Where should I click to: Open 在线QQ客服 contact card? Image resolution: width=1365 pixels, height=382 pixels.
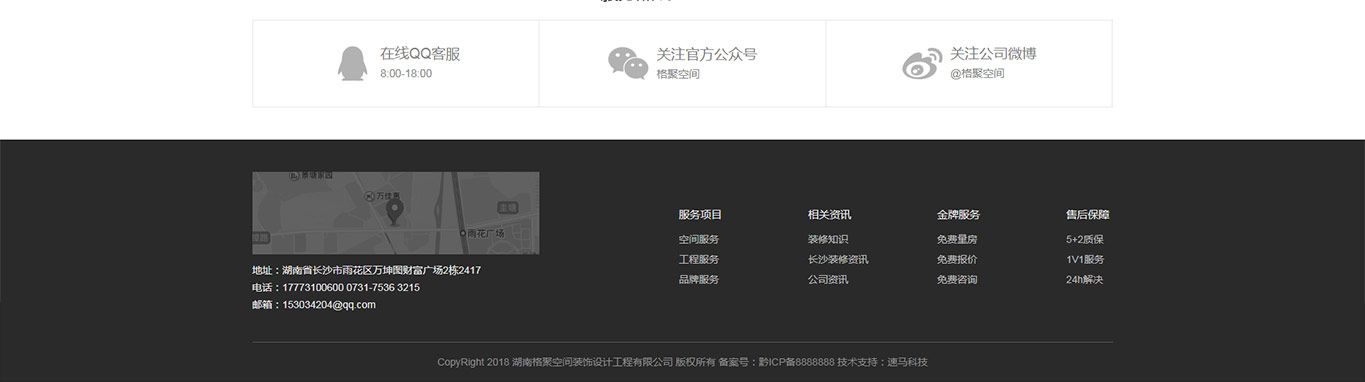396,63
